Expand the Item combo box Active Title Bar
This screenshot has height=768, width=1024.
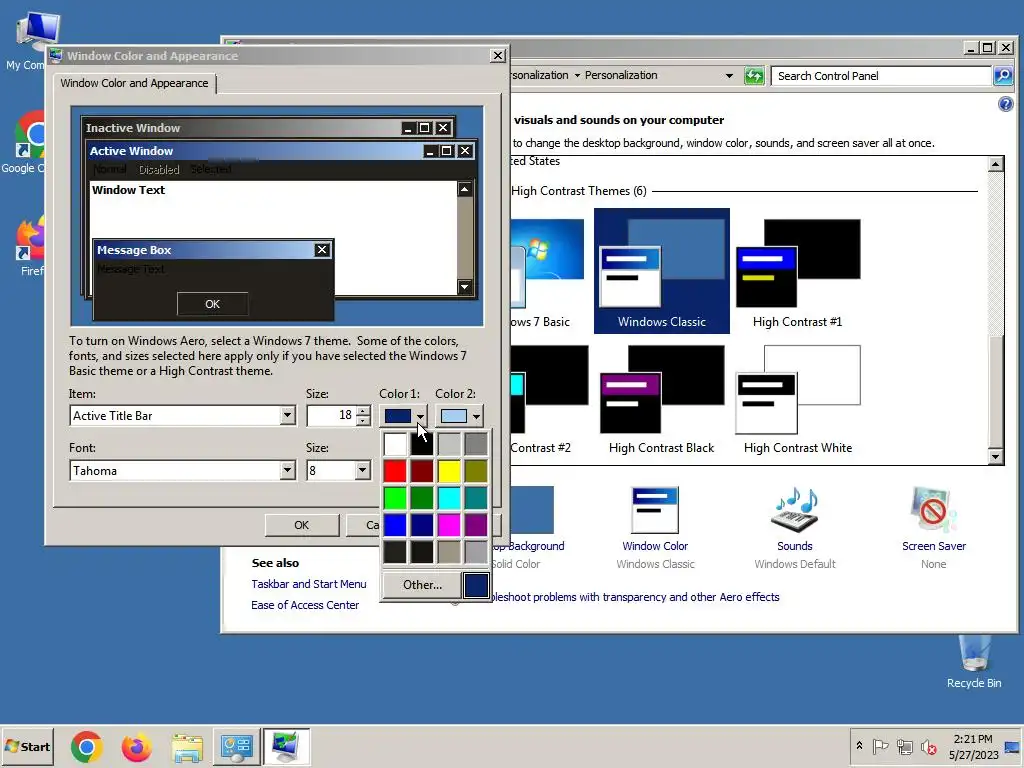tap(287, 415)
